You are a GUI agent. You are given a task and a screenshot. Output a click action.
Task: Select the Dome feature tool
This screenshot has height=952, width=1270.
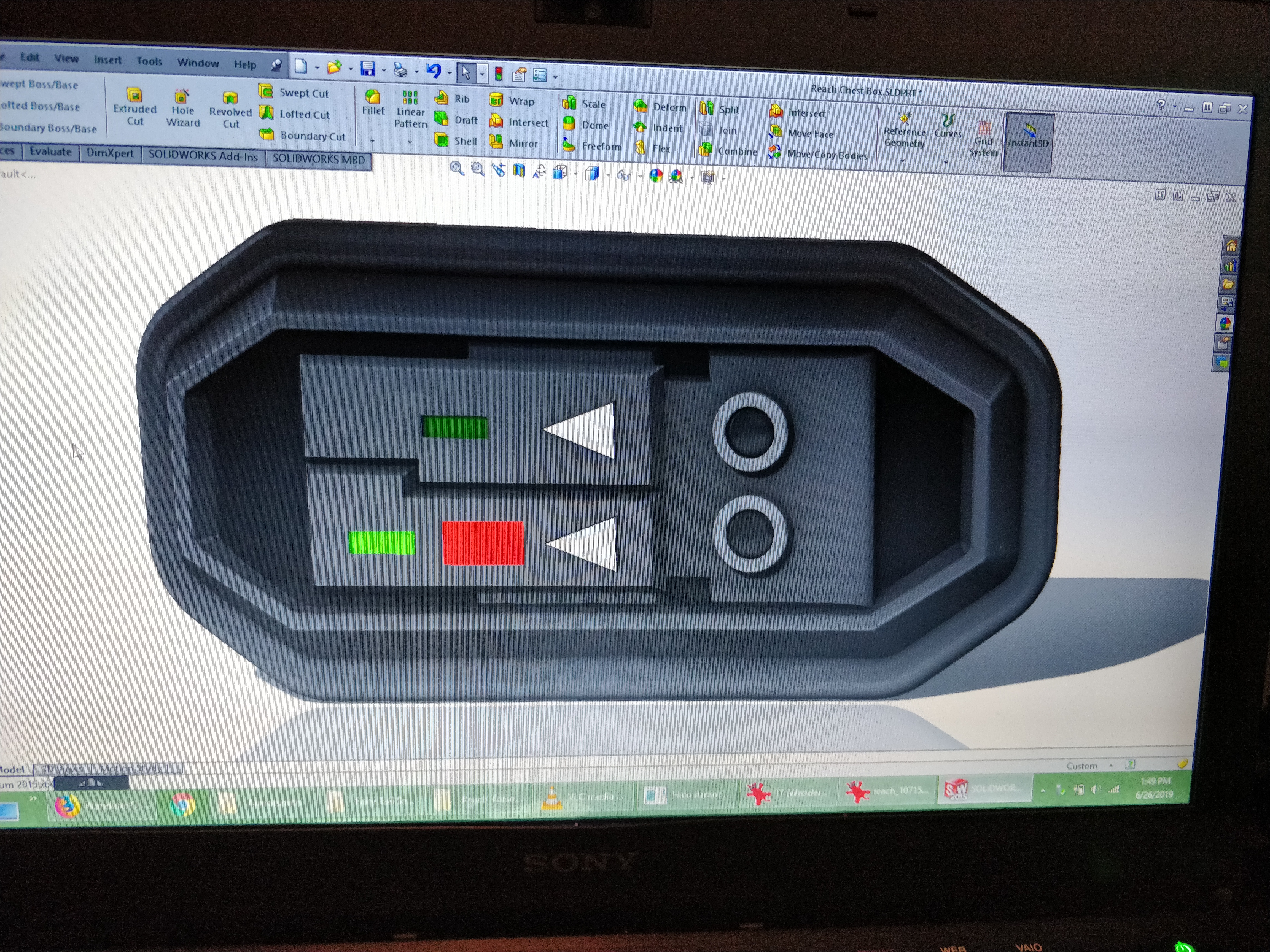585,125
